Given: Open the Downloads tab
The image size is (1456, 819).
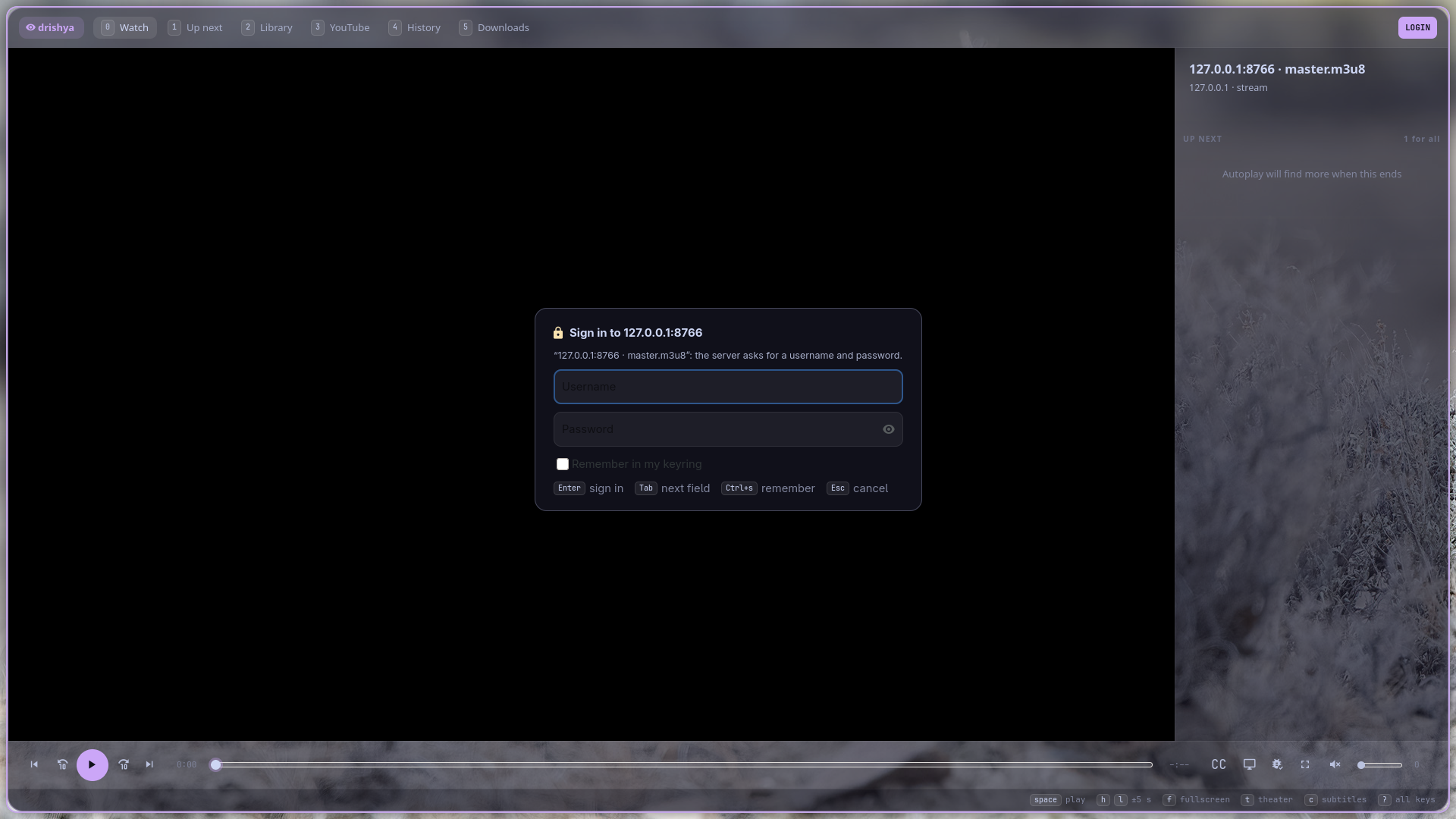Looking at the screenshot, I should [x=494, y=27].
